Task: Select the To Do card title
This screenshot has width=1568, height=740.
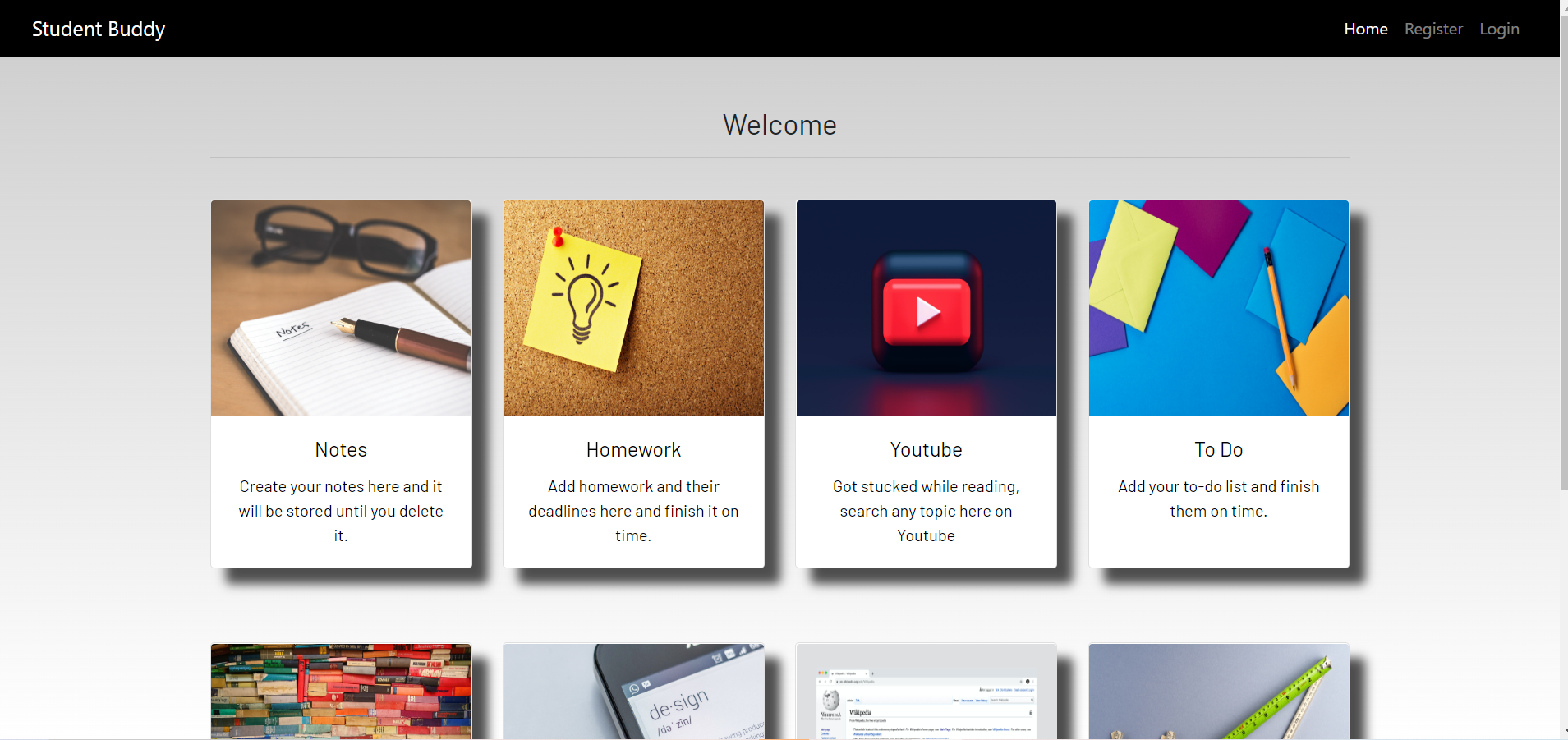Action: pos(1219,450)
